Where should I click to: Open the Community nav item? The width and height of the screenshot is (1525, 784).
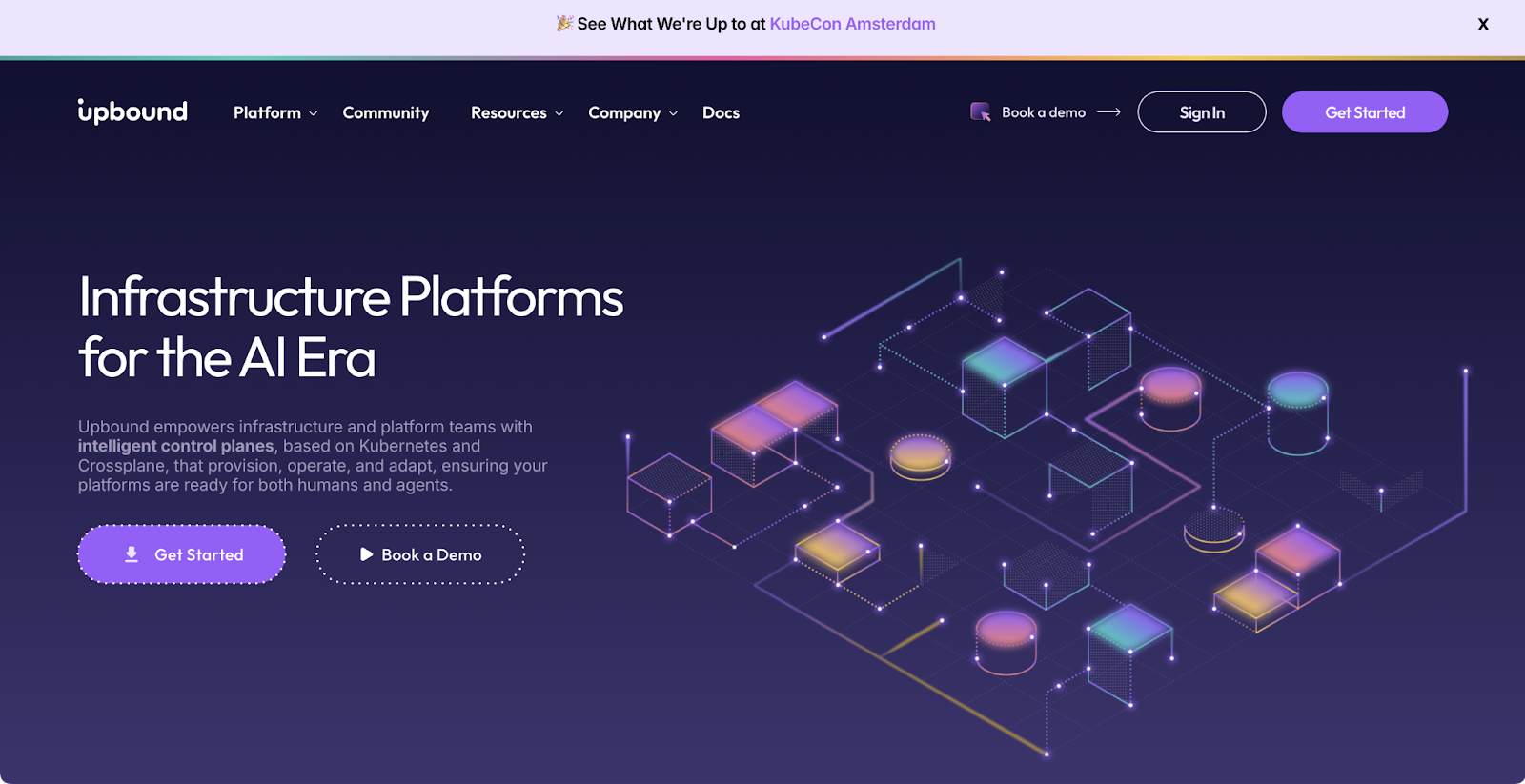[x=386, y=112]
